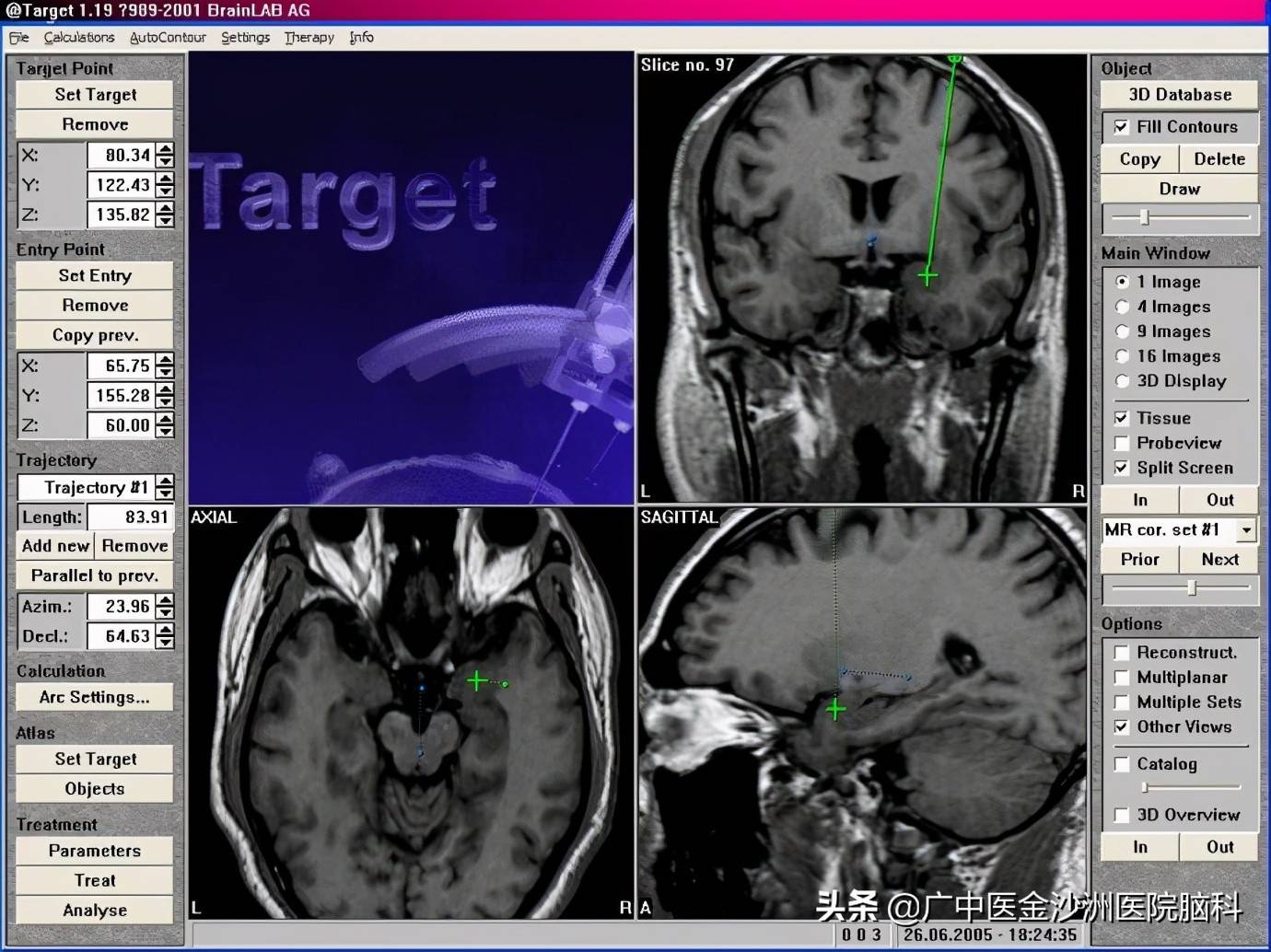1271x952 pixels.
Task: Disable the Fill Contours checkbox
Action: click(1121, 127)
